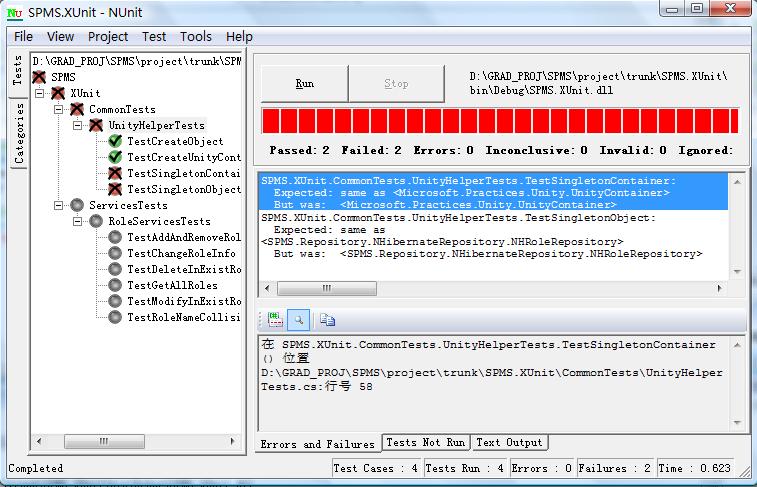Switch to the Tests Not Run tab
This screenshot has width=757, height=487.
click(x=425, y=443)
